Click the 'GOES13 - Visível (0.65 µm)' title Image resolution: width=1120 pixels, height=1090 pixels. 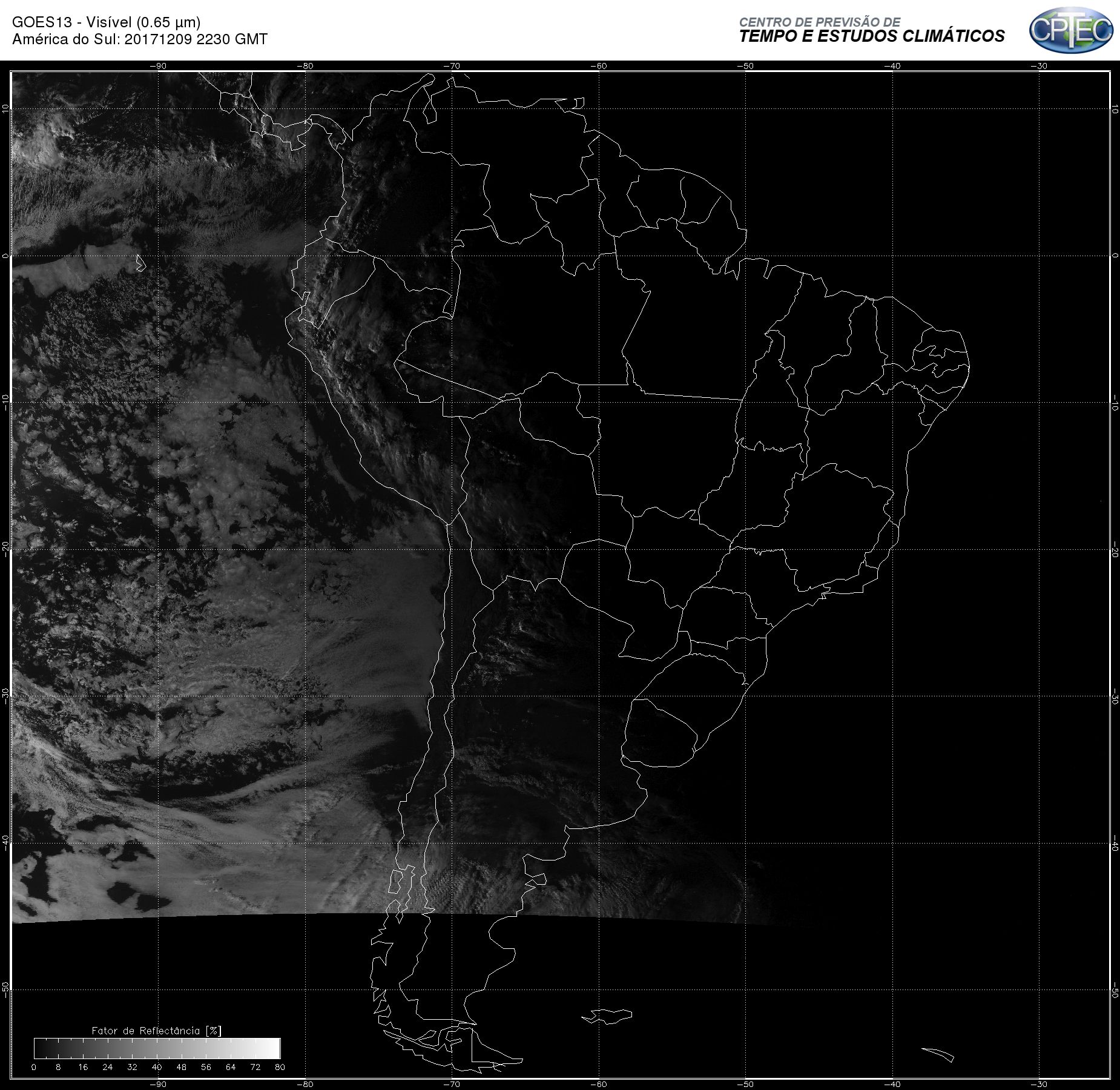click(107, 22)
